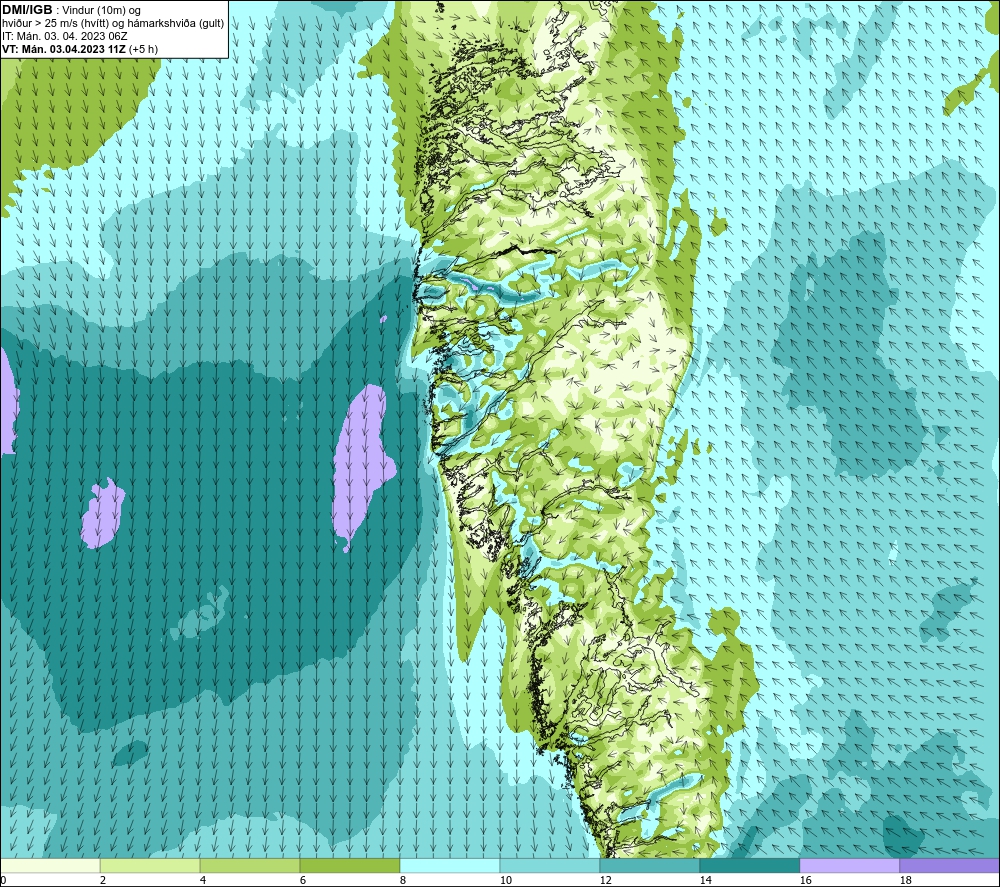Click the 10–12 m/s turquoise swatch
The width and height of the screenshot is (1000, 887).
point(550,865)
